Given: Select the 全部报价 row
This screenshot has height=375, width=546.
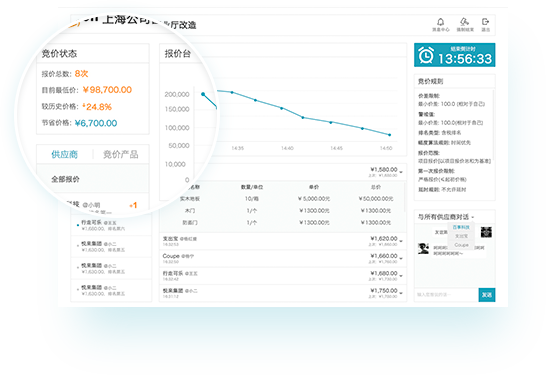Looking at the screenshot, I should 93,179.
